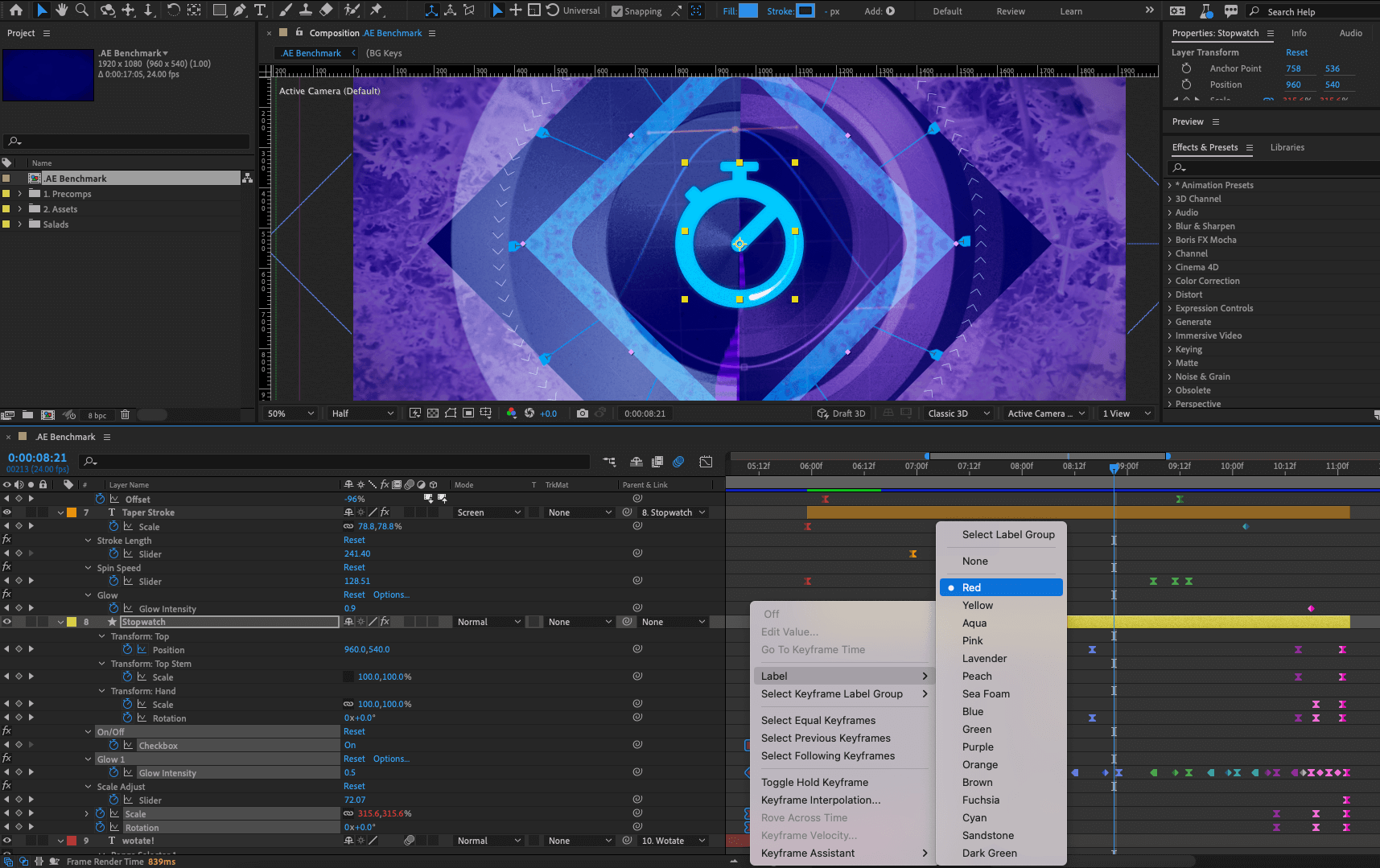The height and width of the screenshot is (868, 1380).
Task: Click Toggle Hold Keyframe menu item
Action: 814,783
